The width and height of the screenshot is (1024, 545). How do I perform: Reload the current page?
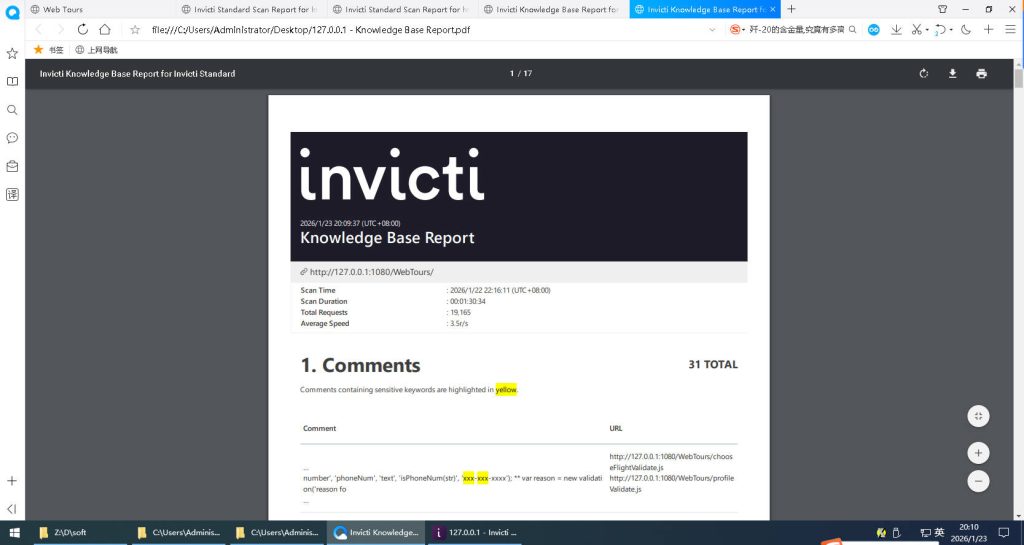(82, 30)
